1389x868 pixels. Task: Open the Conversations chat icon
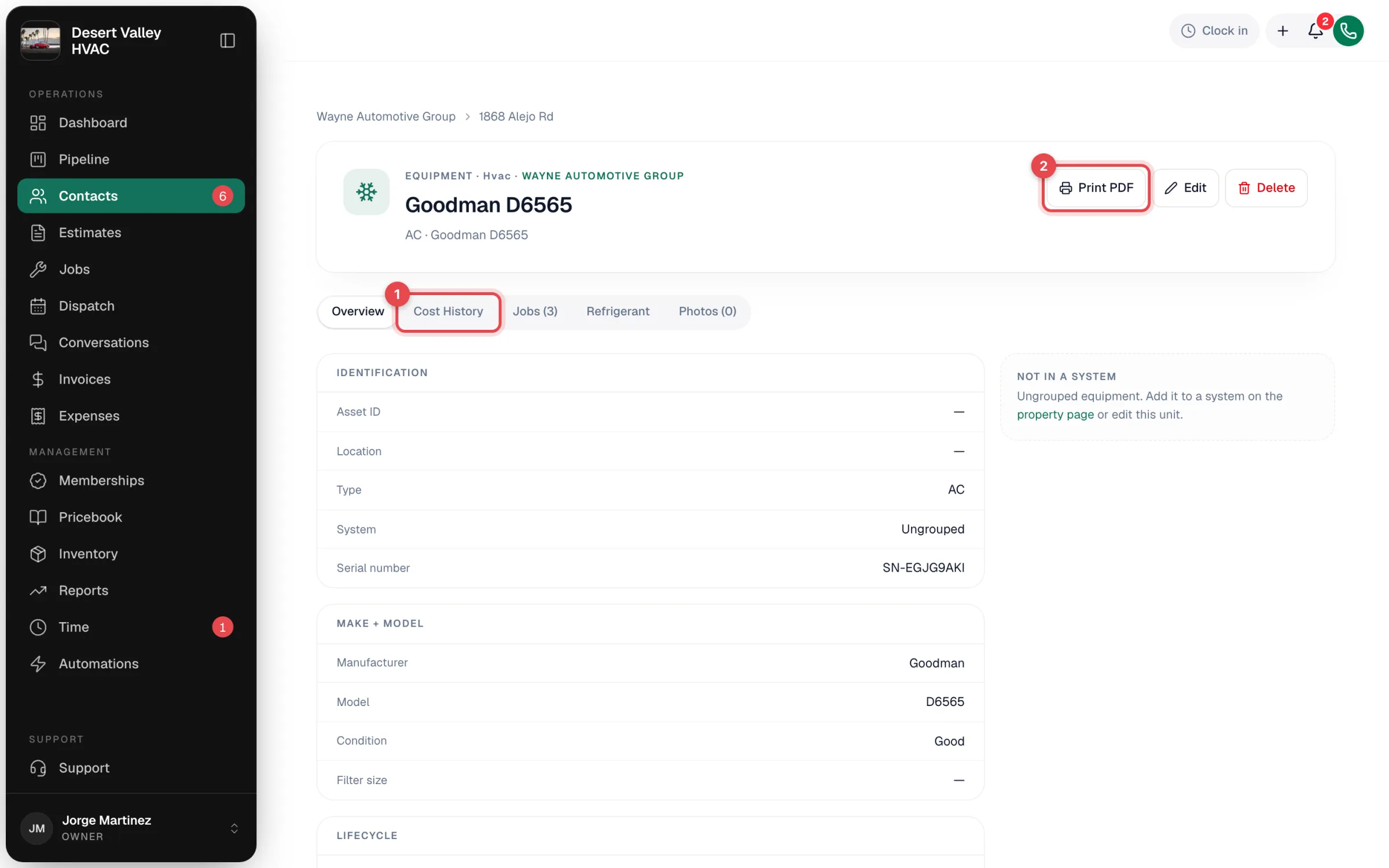pos(38,343)
